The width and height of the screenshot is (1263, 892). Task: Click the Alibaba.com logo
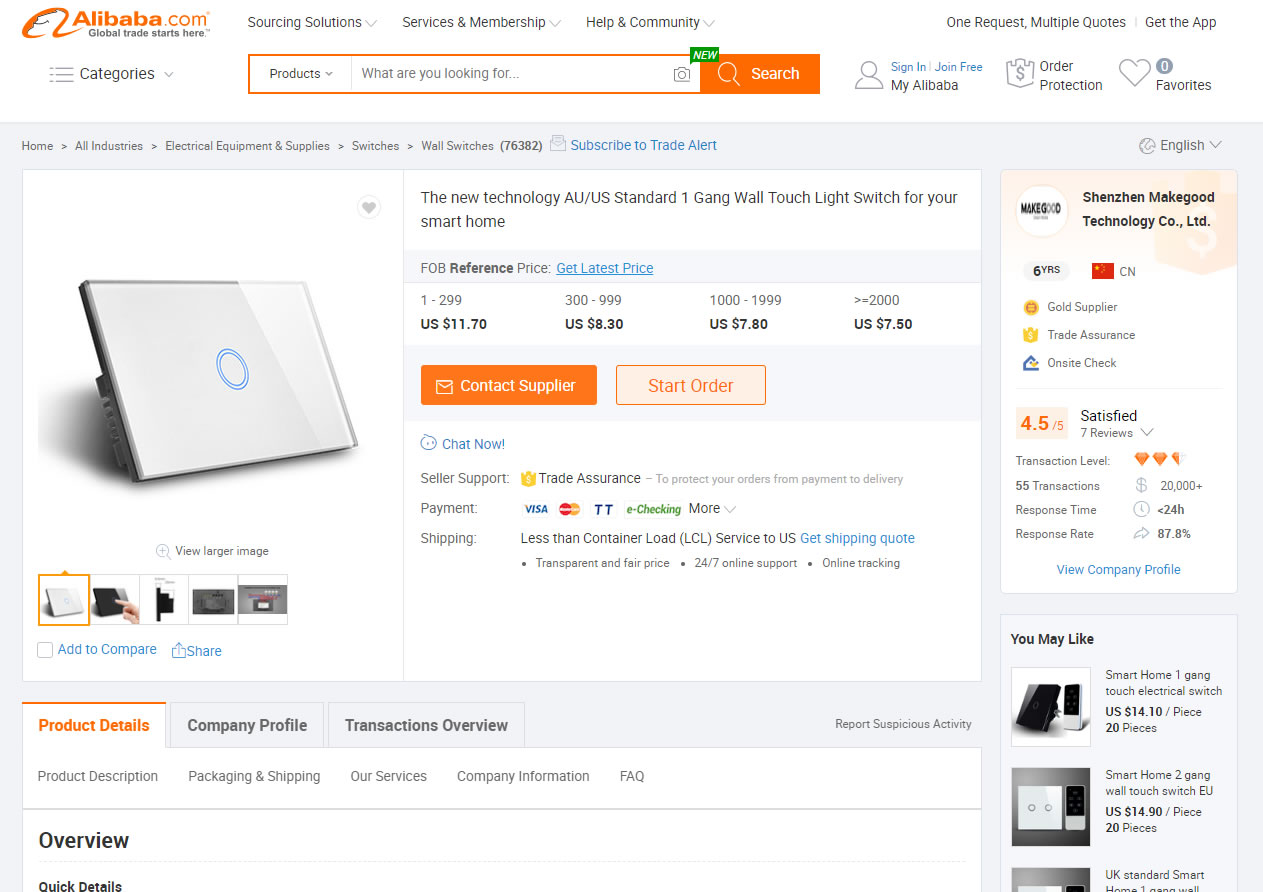point(116,24)
